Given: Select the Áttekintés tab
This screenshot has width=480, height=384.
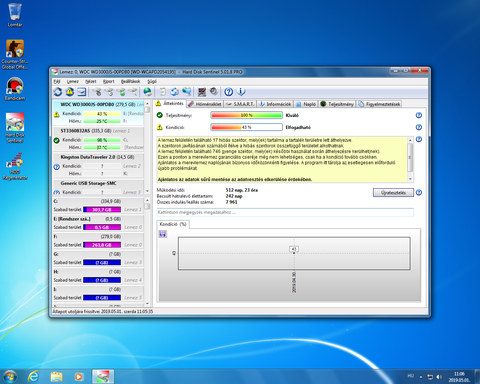Looking at the screenshot, I should (170, 103).
